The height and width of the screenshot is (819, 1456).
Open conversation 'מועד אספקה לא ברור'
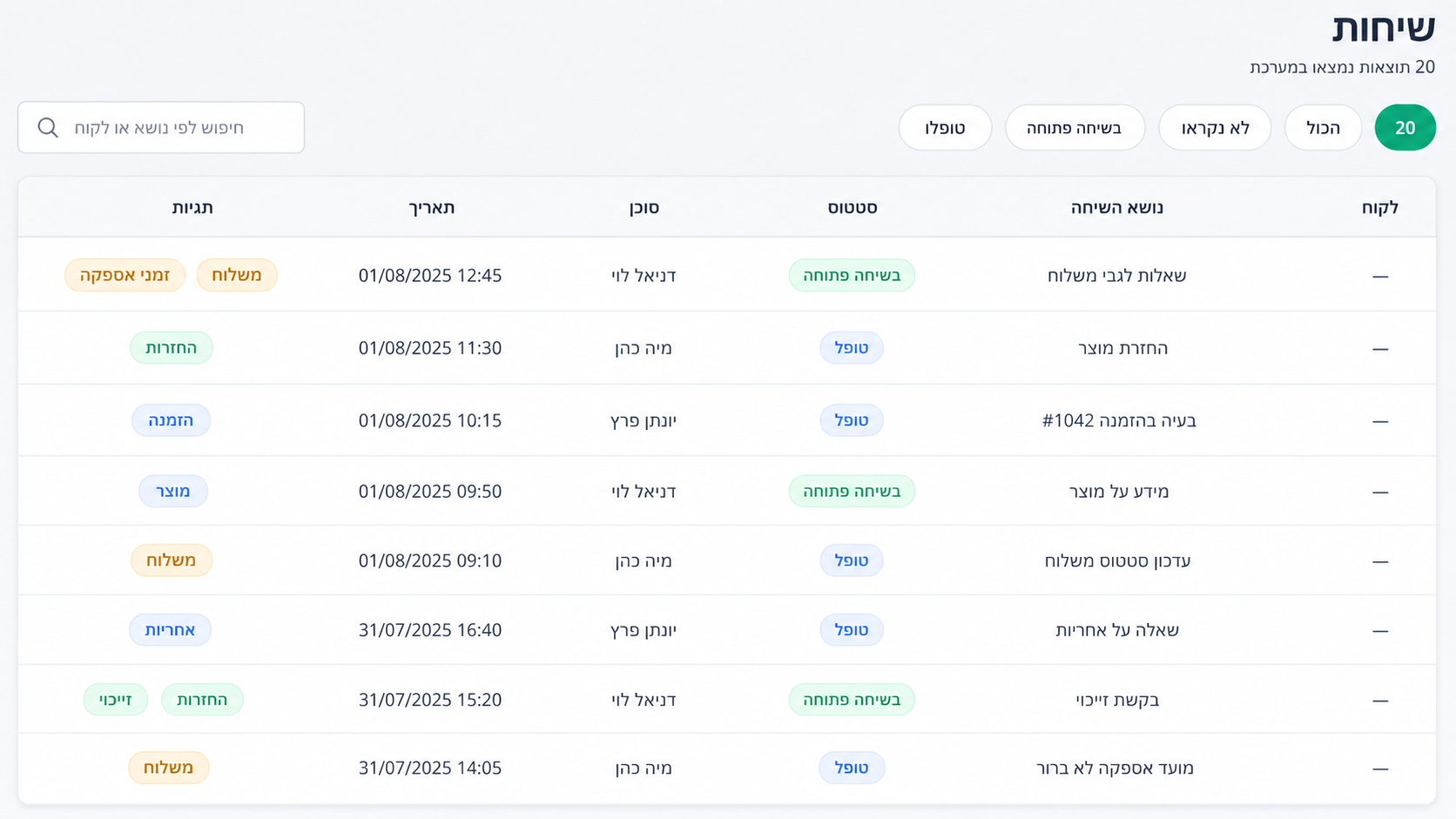1115,768
